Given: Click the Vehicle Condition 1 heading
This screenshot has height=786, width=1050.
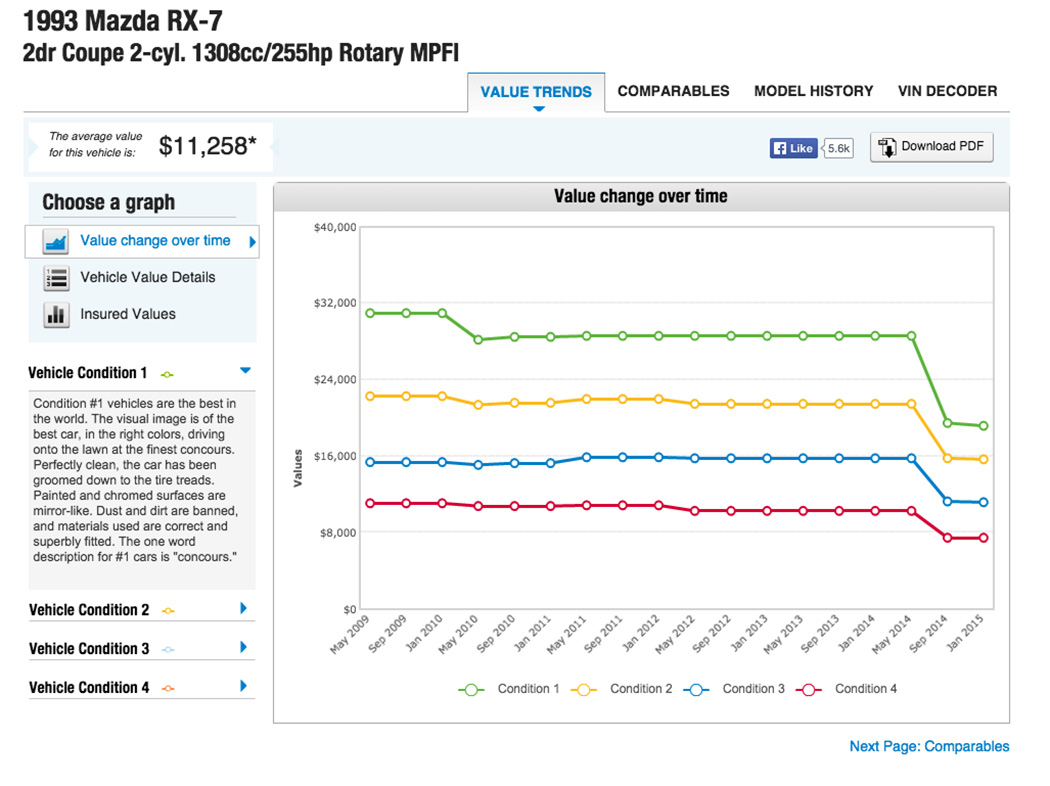Looking at the screenshot, I should coord(88,373).
